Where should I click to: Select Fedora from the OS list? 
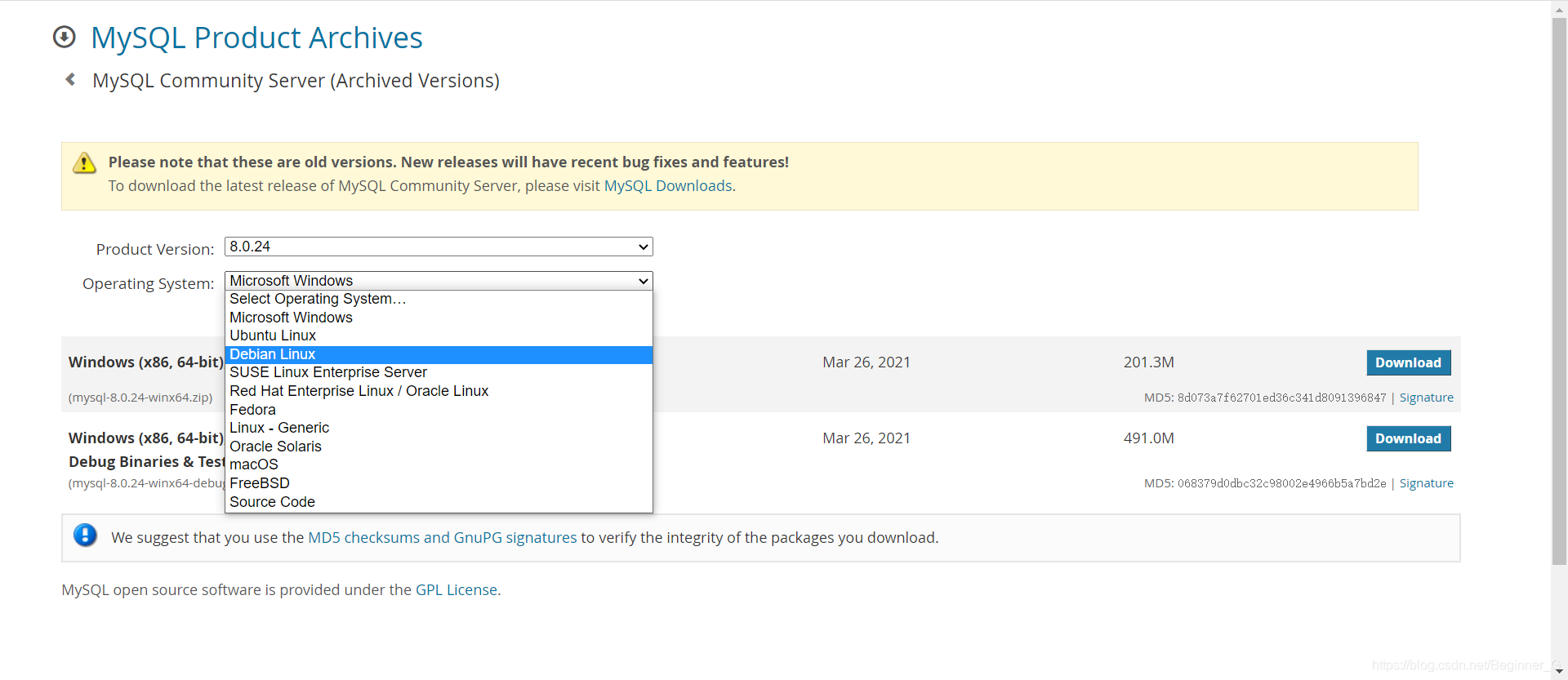(x=439, y=410)
